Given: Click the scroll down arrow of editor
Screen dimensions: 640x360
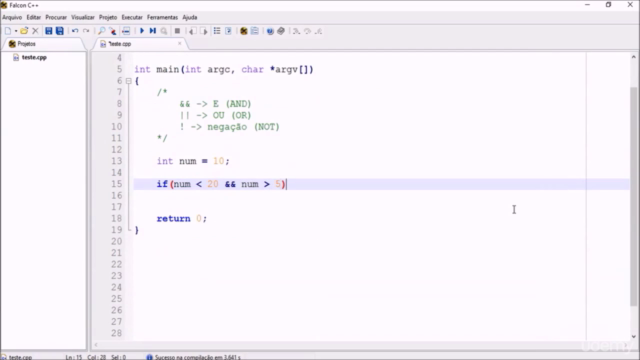Looking at the screenshot, I should coord(633,337).
